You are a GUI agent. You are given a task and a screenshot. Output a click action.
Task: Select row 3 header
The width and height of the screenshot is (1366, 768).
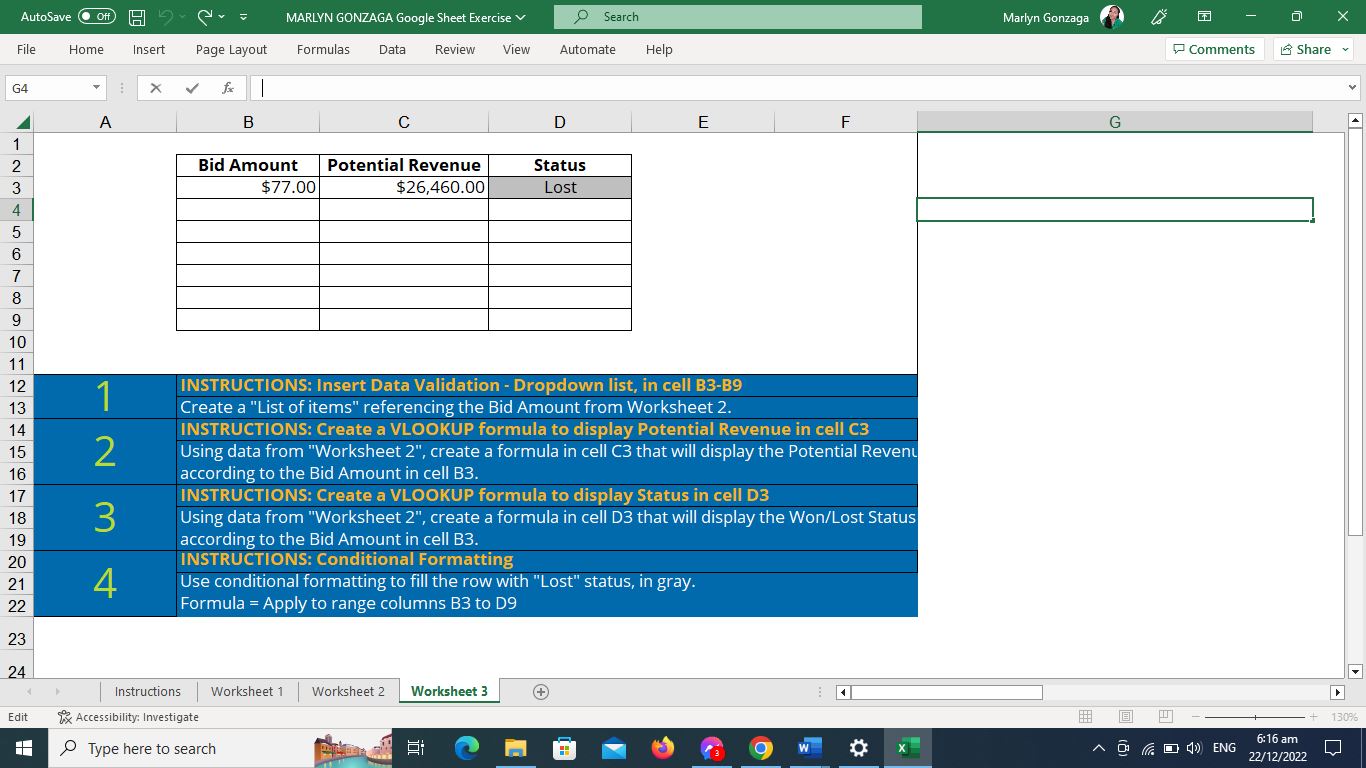[x=17, y=188]
